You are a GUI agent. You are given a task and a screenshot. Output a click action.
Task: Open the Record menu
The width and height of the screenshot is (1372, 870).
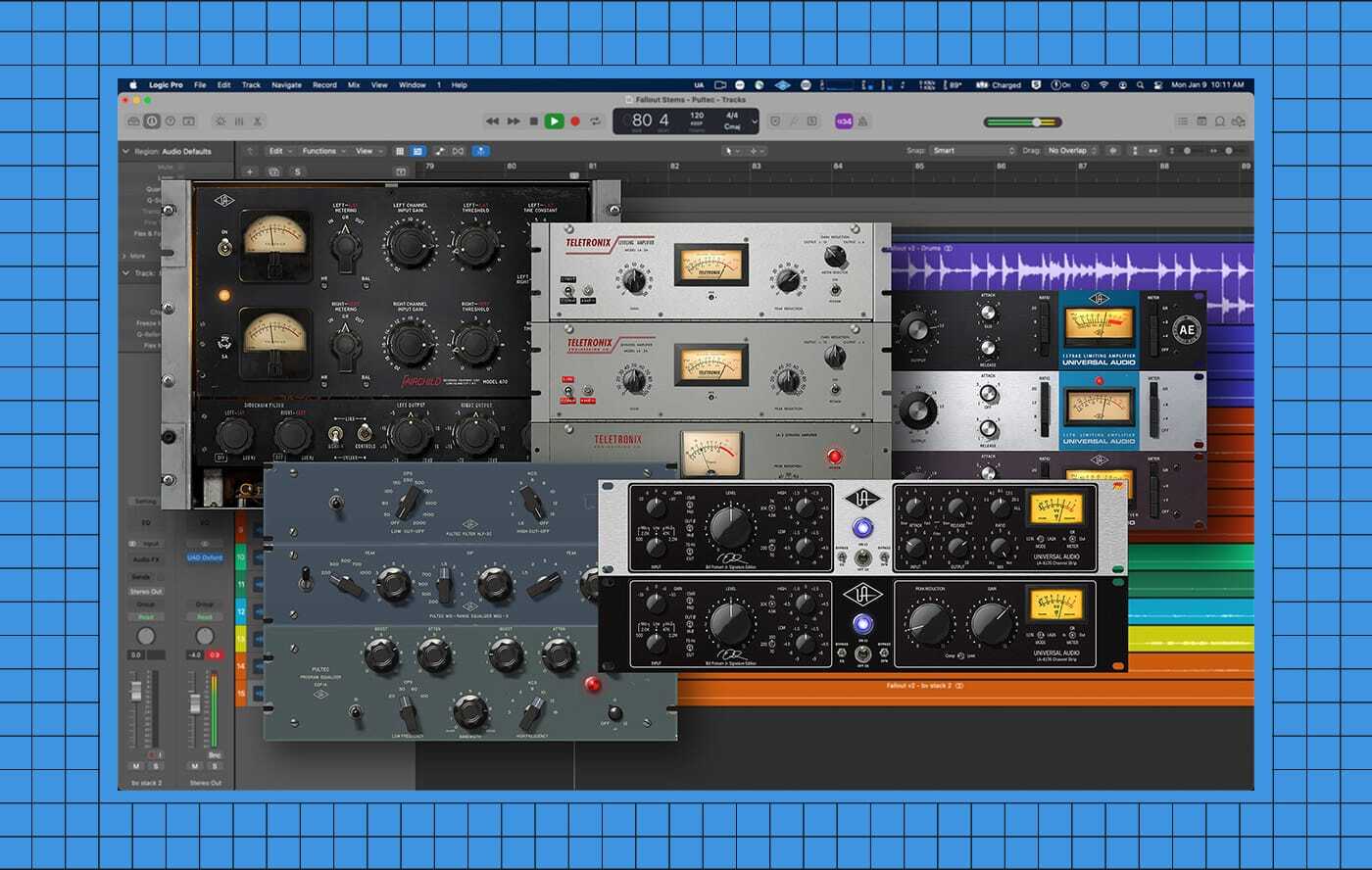pos(324,85)
